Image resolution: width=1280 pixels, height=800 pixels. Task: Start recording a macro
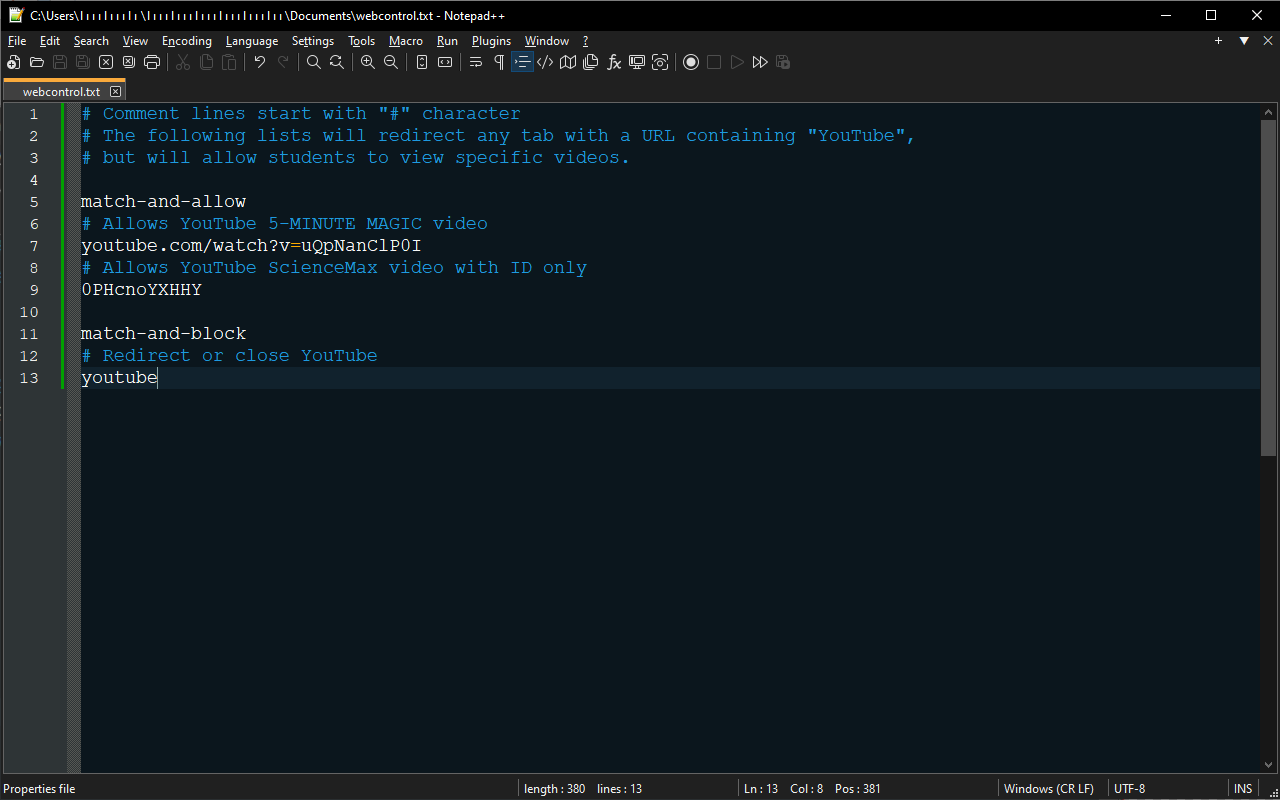[691, 62]
